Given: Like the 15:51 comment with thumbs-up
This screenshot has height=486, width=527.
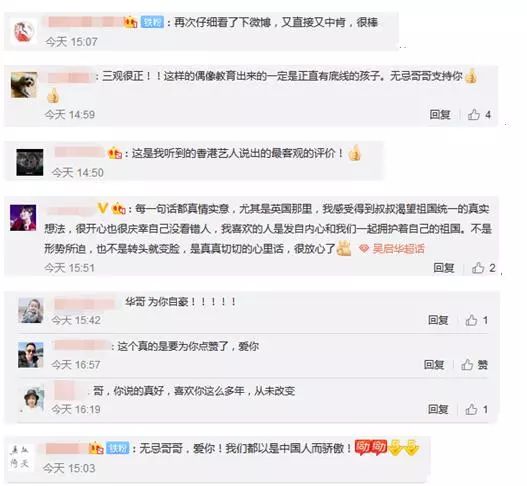Looking at the screenshot, I should 483,268.
